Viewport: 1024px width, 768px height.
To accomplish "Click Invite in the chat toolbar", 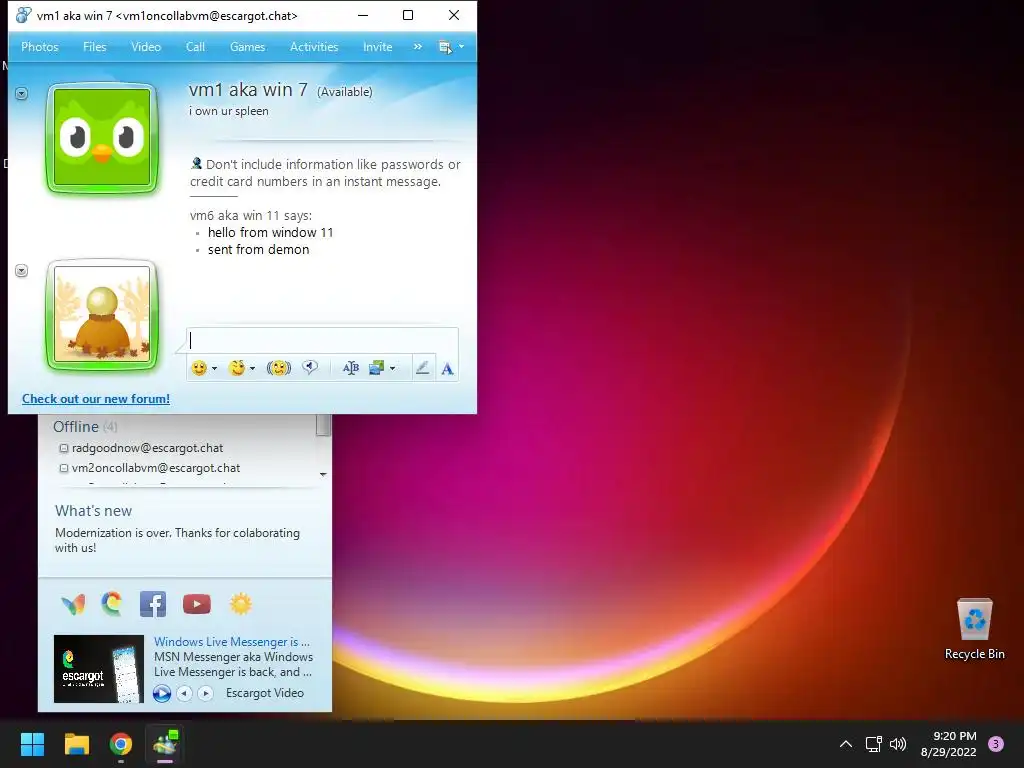I will pyautogui.click(x=377, y=47).
